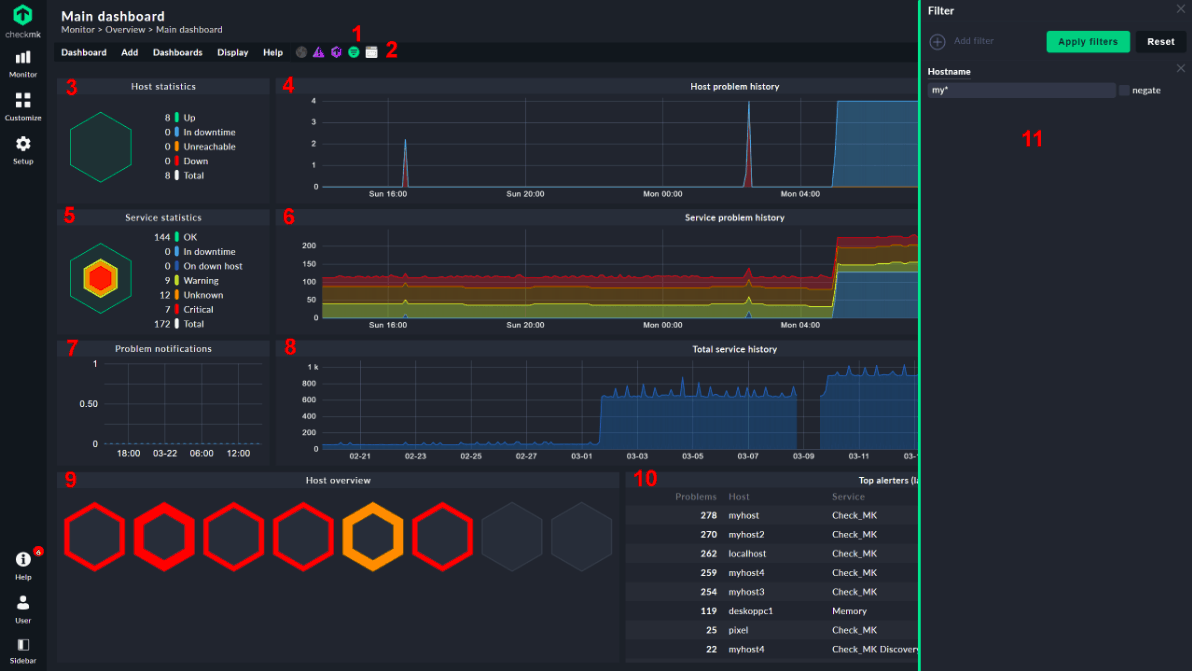
Task: Click the Add filter plus icon
Action: tap(937, 42)
